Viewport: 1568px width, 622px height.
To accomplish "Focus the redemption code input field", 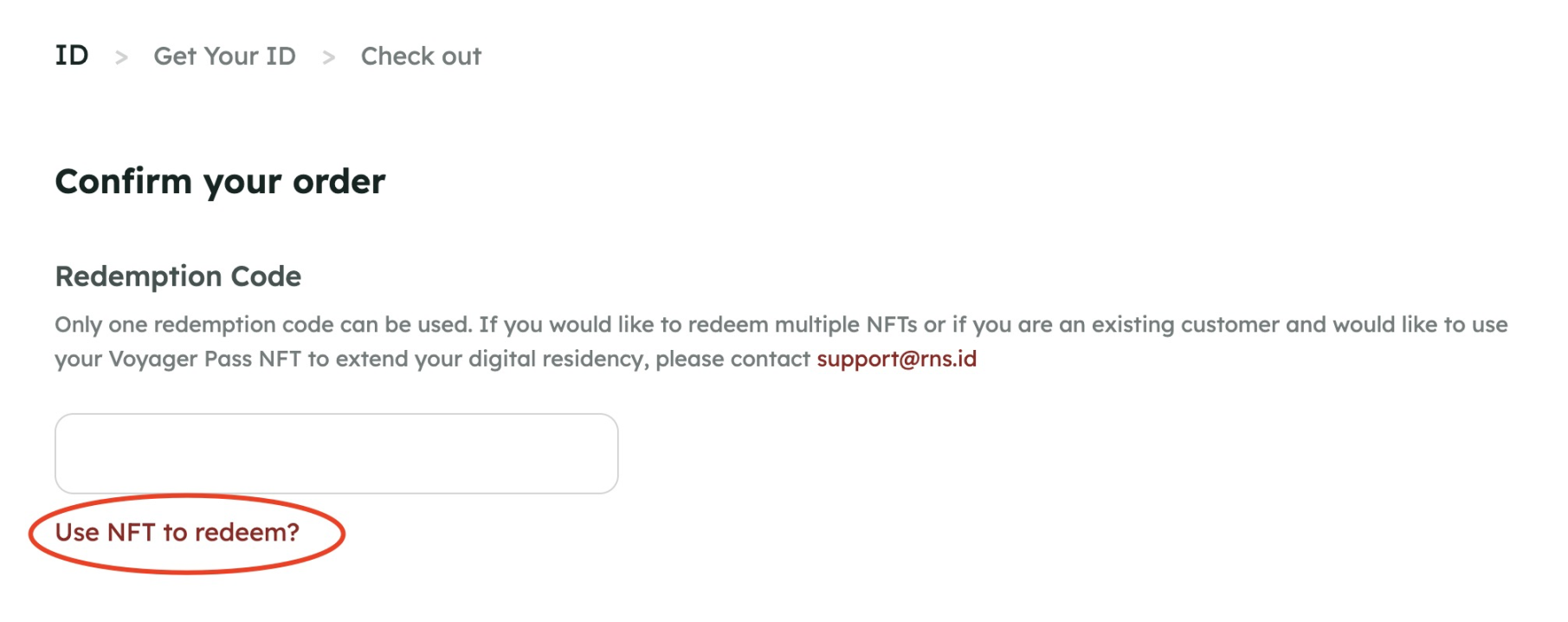I will pos(336,453).
